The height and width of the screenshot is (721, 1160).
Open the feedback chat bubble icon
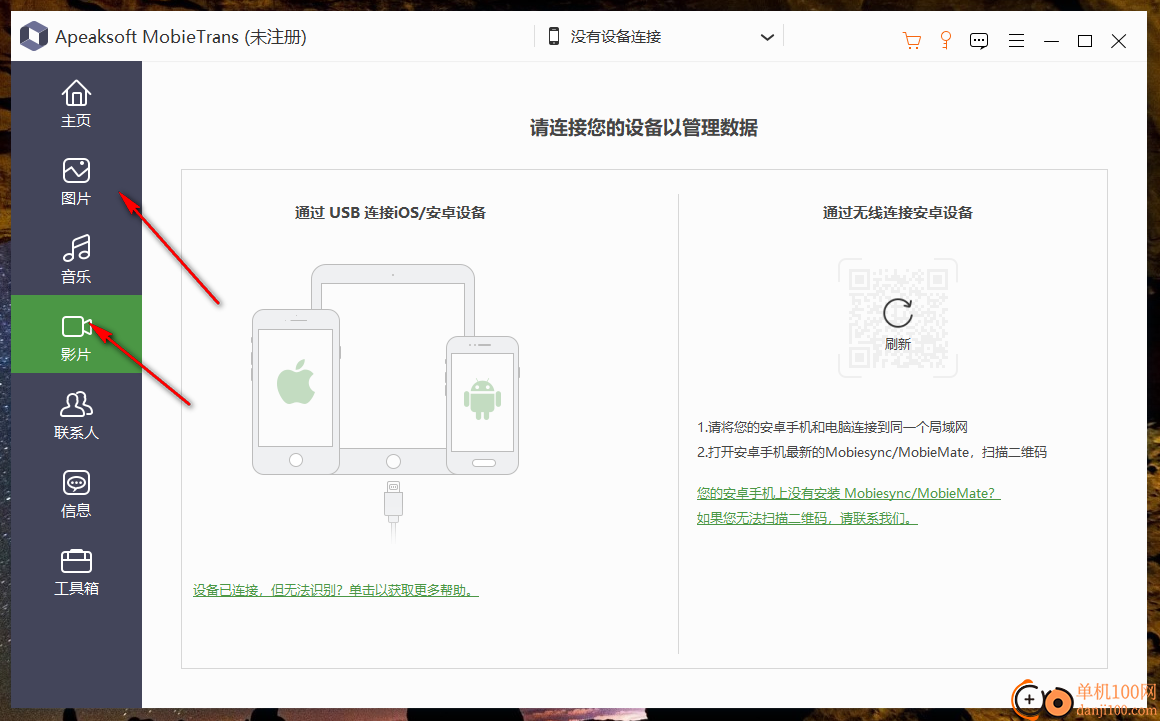coord(979,41)
